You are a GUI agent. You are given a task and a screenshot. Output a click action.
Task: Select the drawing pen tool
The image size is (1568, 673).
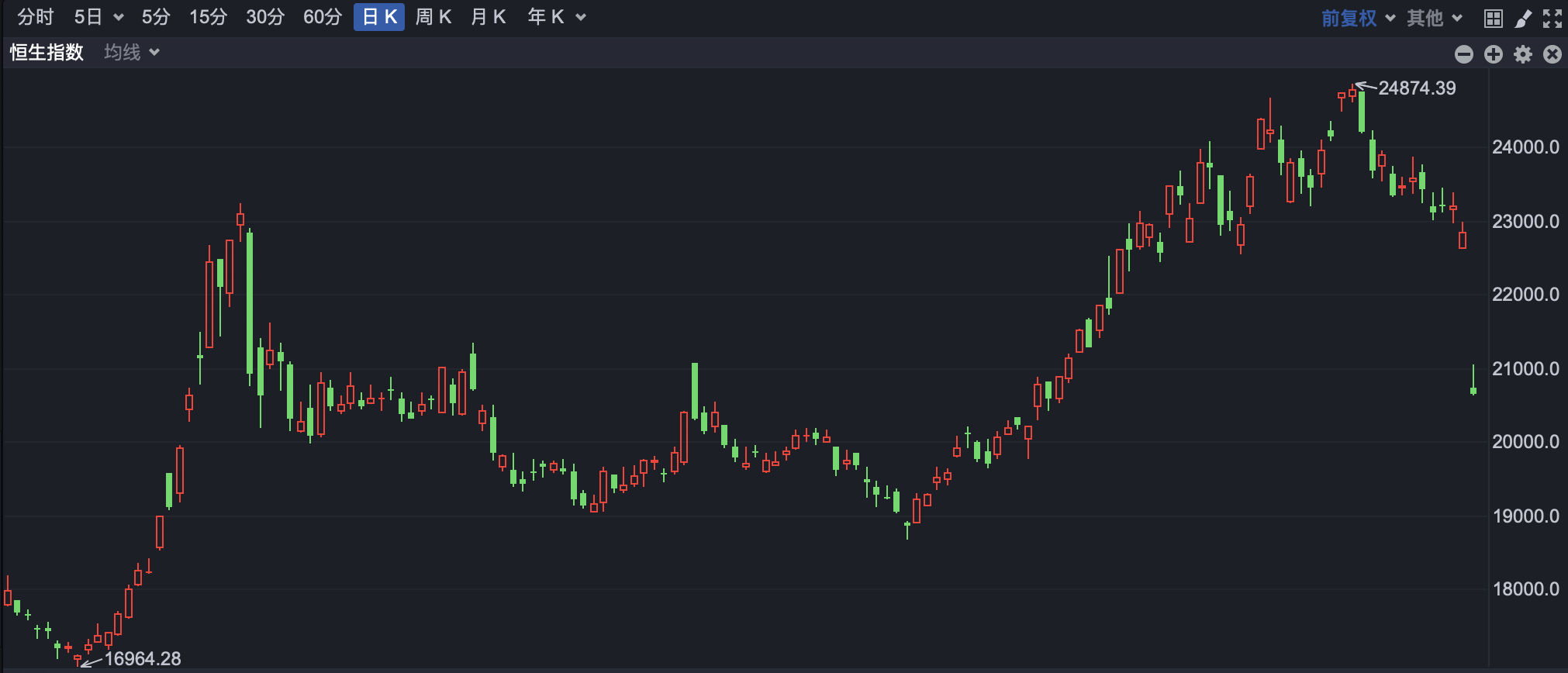point(1523,18)
